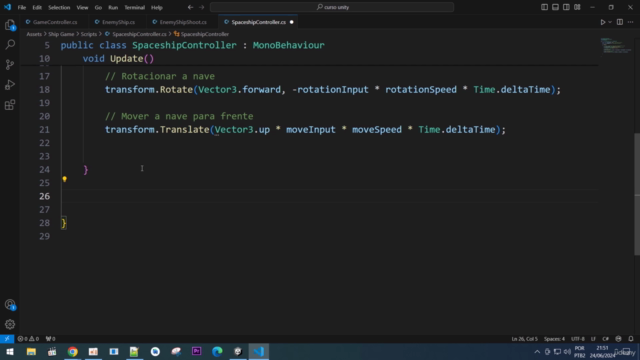Click the minimap code overview

tap(616, 46)
